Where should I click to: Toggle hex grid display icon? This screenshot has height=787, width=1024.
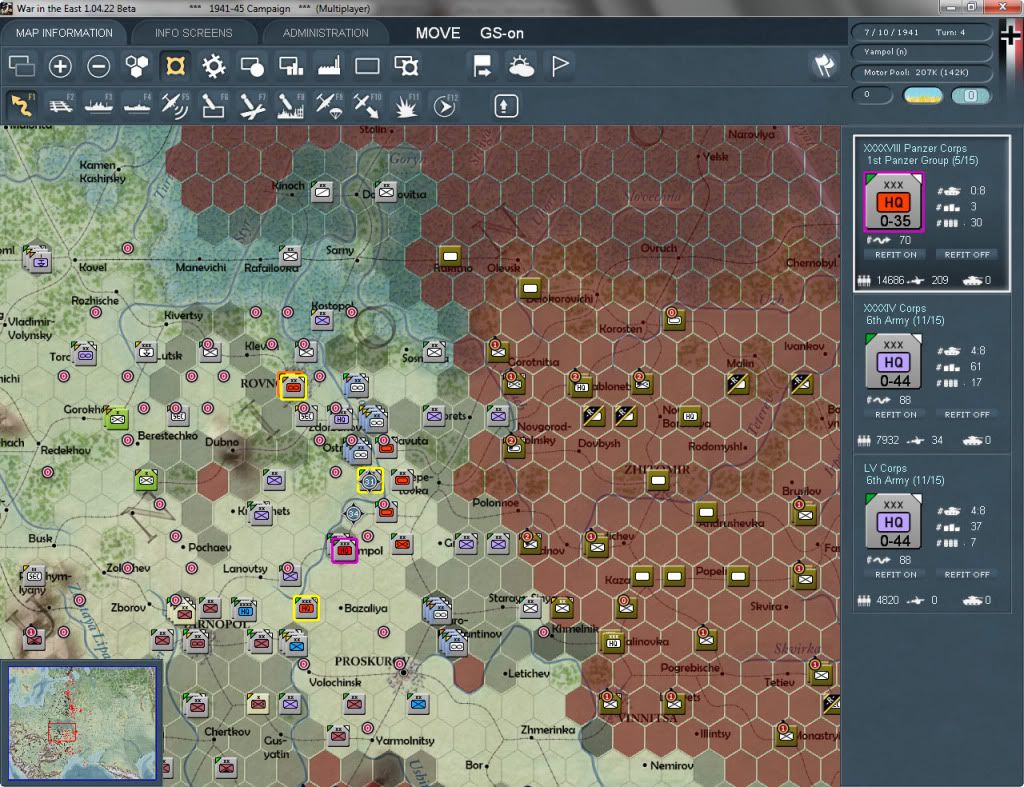[136, 66]
